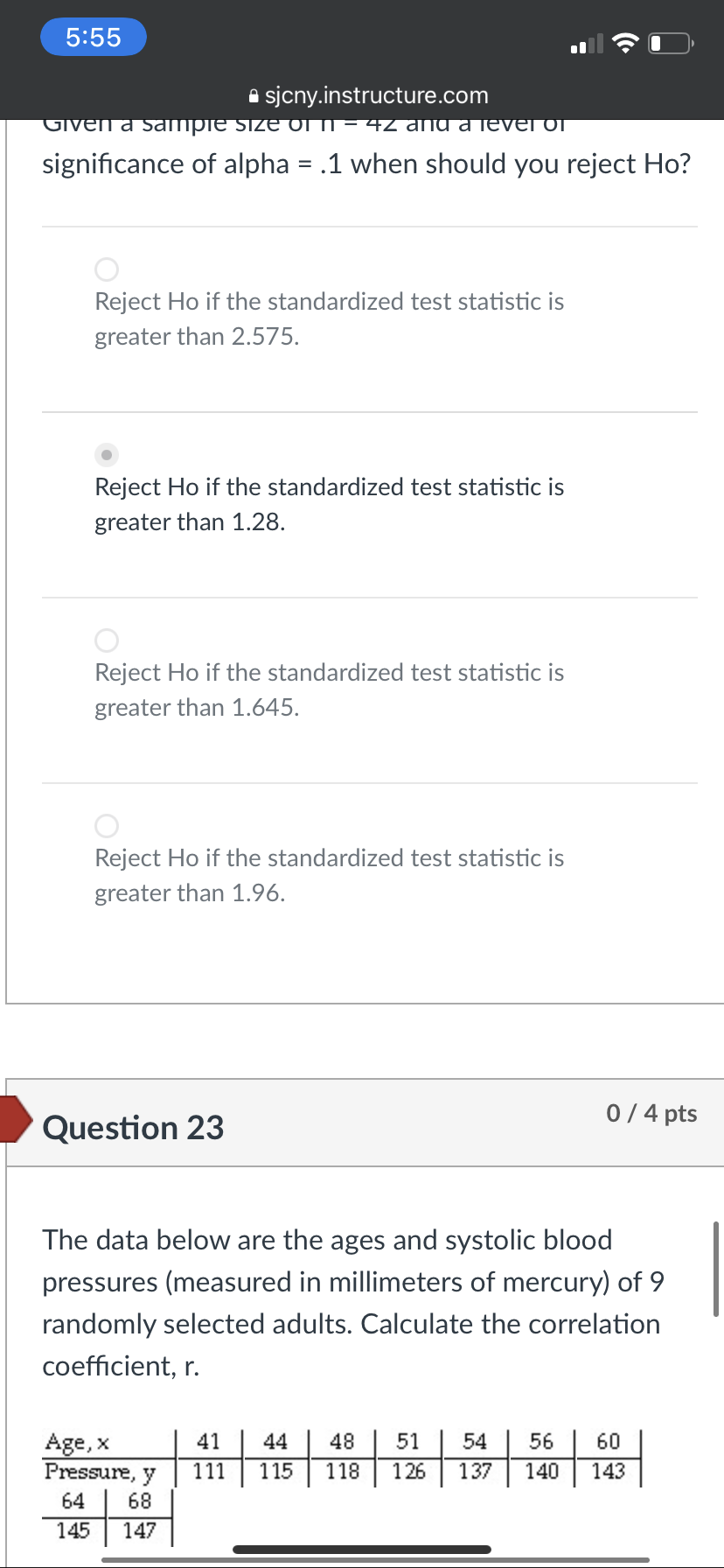724x1568 pixels.
Task: Tap the home indicator bar at bottom
Action: click(x=362, y=1550)
